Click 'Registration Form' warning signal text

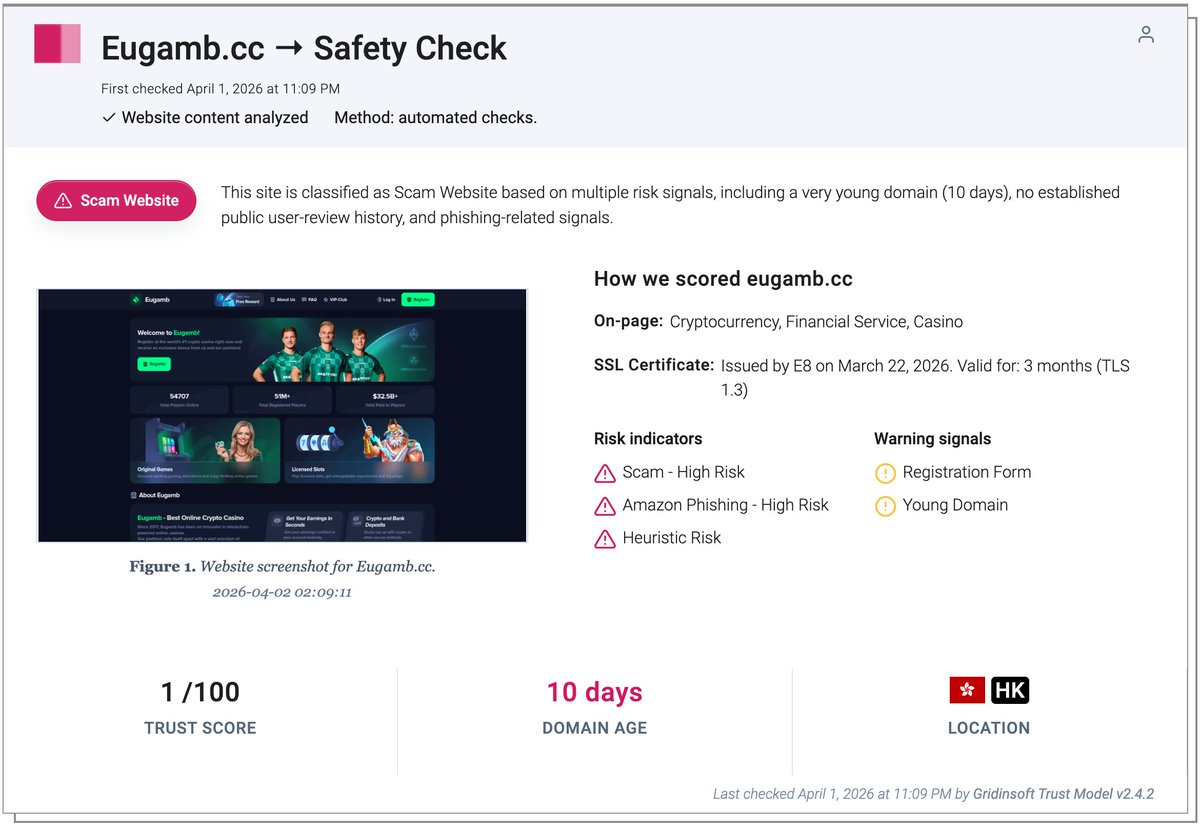coord(966,472)
